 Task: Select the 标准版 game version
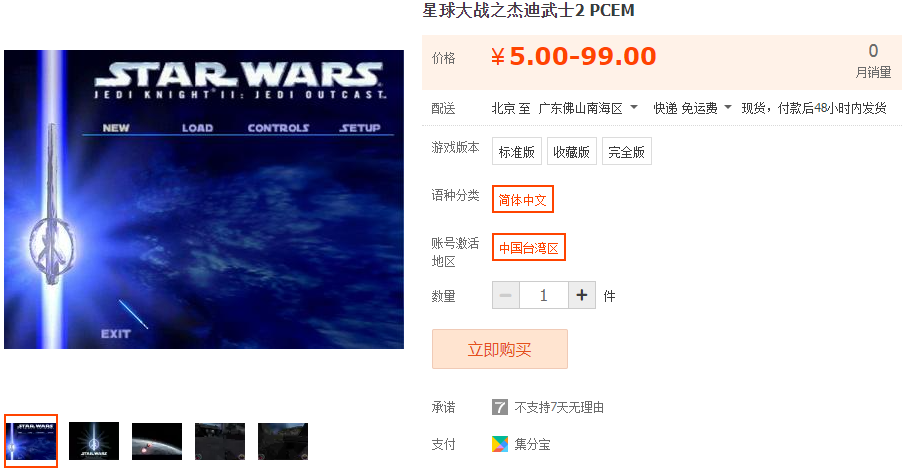point(517,152)
